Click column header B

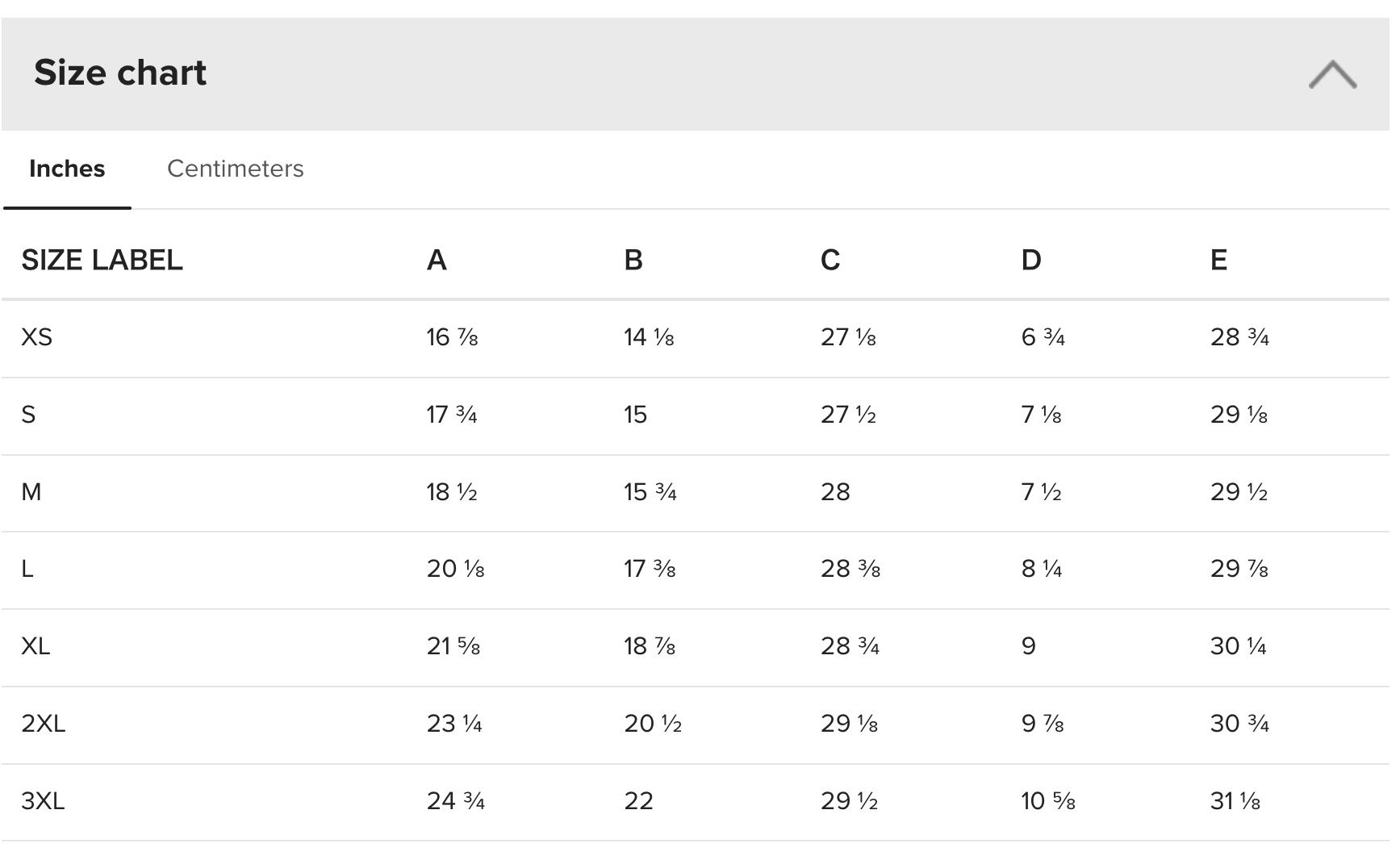tap(633, 260)
